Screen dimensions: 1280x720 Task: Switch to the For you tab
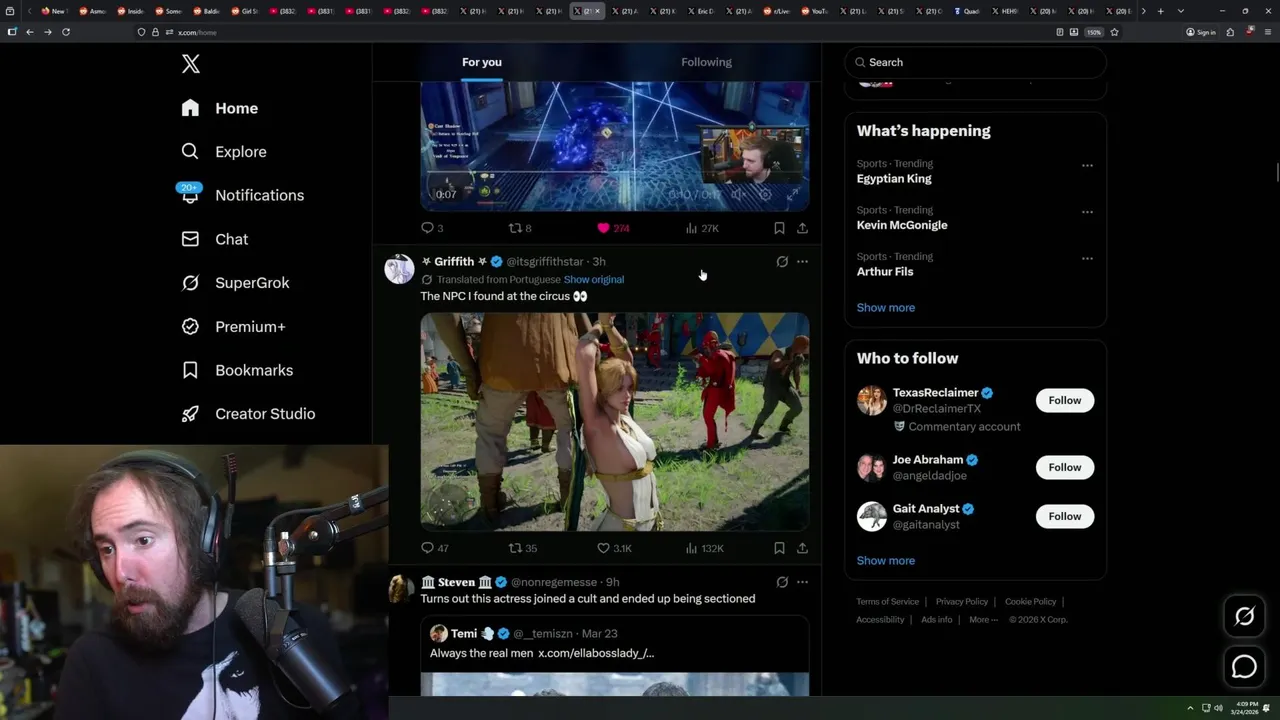click(x=482, y=62)
